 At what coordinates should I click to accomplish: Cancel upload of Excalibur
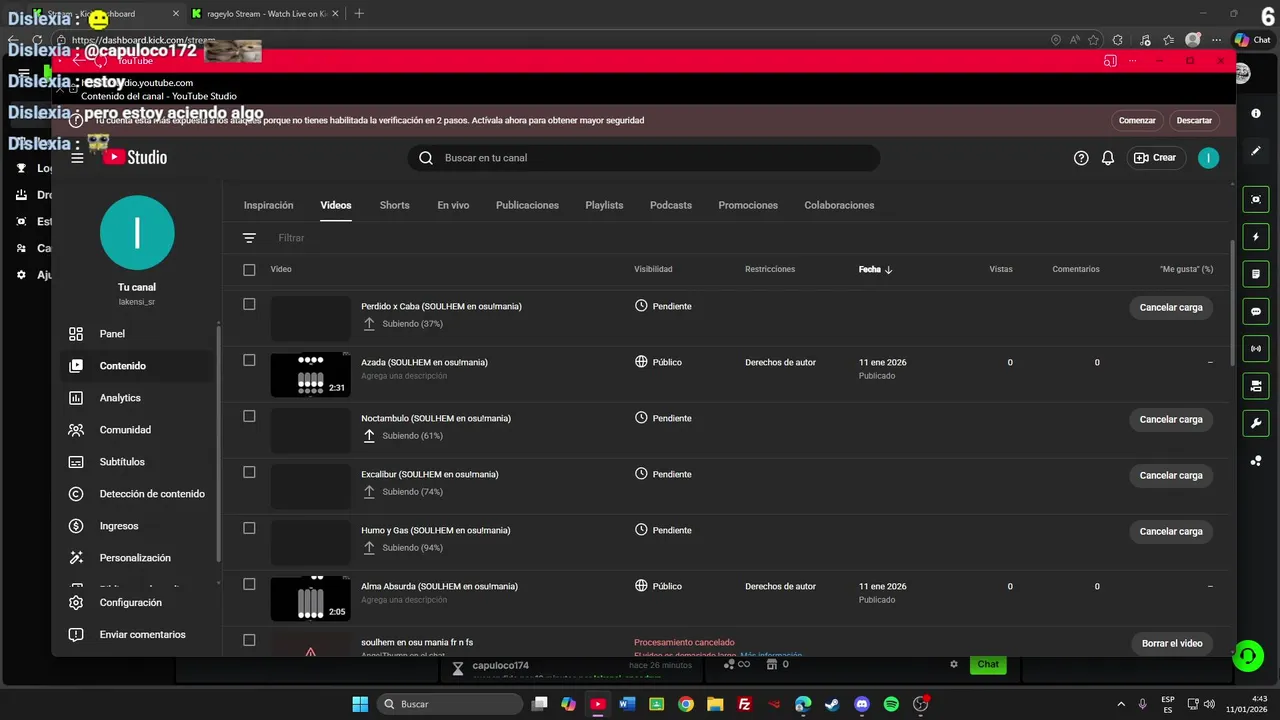pyautogui.click(x=1171, y=475)
